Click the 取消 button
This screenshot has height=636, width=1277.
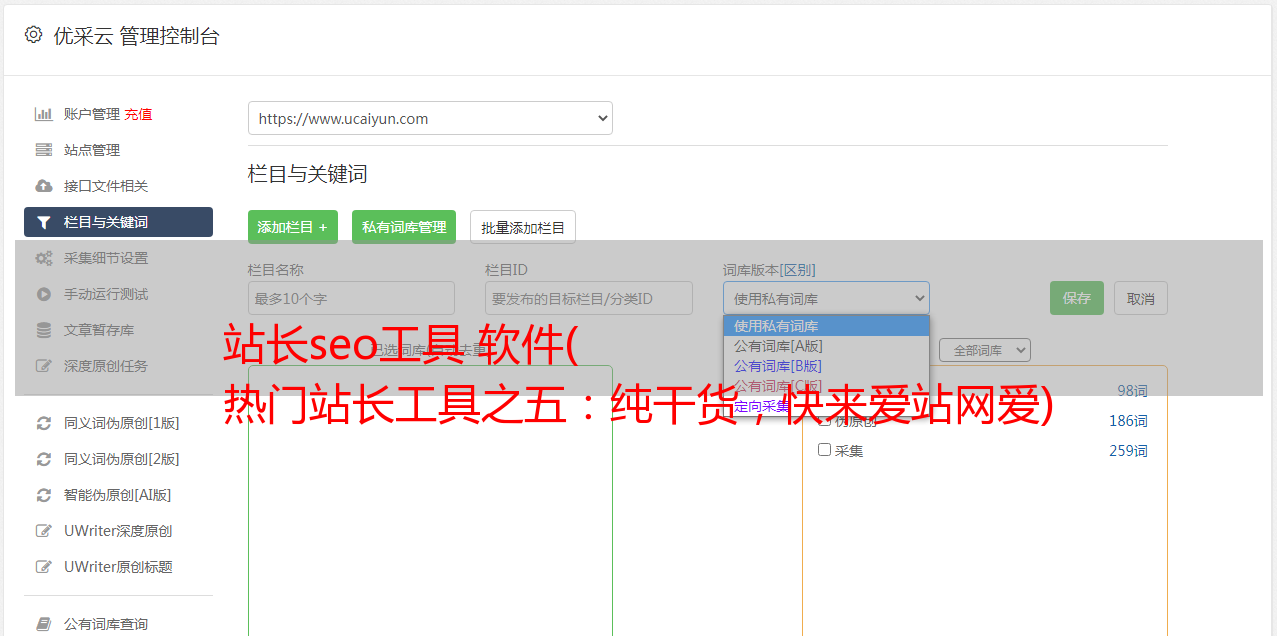click(x=1141, y=298)
